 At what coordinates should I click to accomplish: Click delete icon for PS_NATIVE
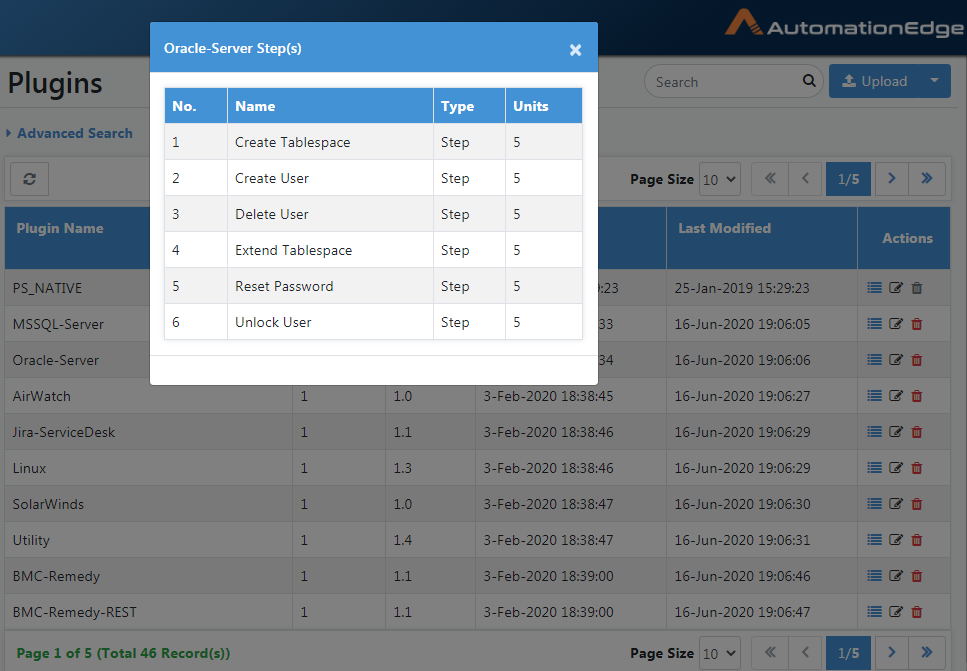point(917,287)
